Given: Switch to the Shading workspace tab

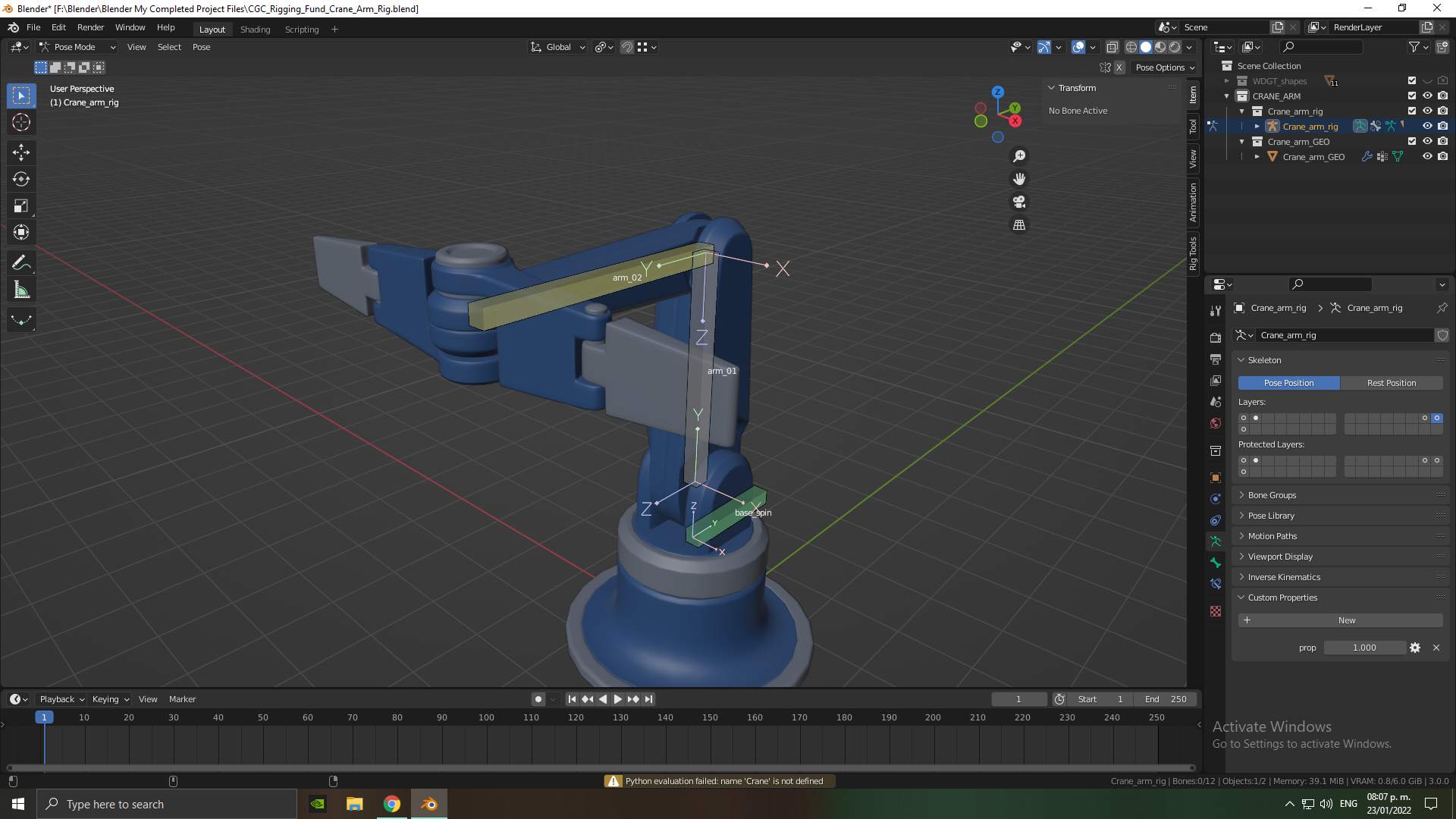Looking at the screenshot, I should (255, 30).
